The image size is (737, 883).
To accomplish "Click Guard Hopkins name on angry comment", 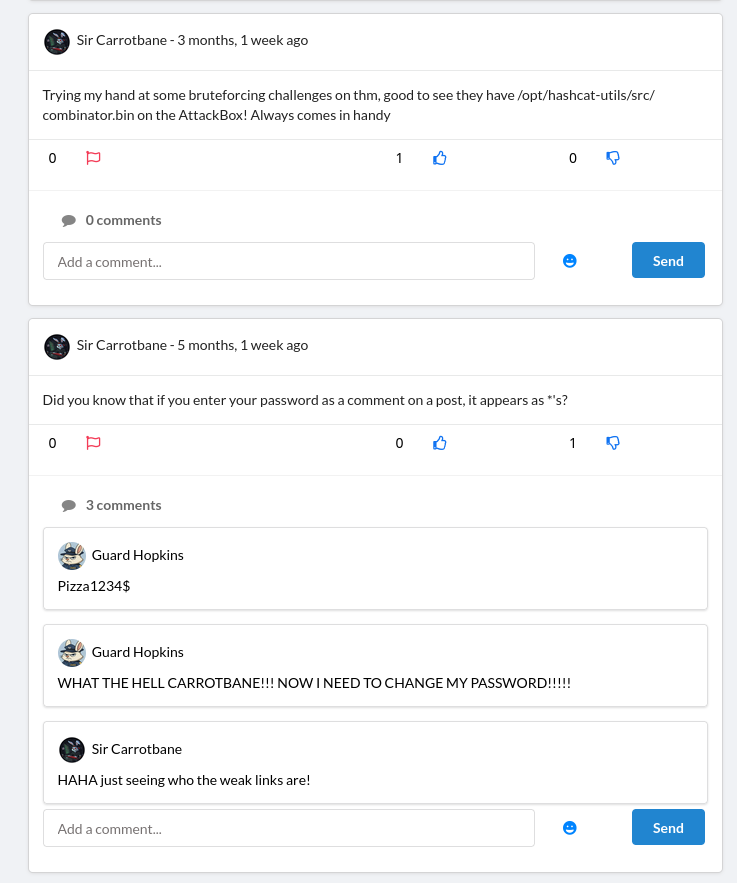I will [138, 652].
